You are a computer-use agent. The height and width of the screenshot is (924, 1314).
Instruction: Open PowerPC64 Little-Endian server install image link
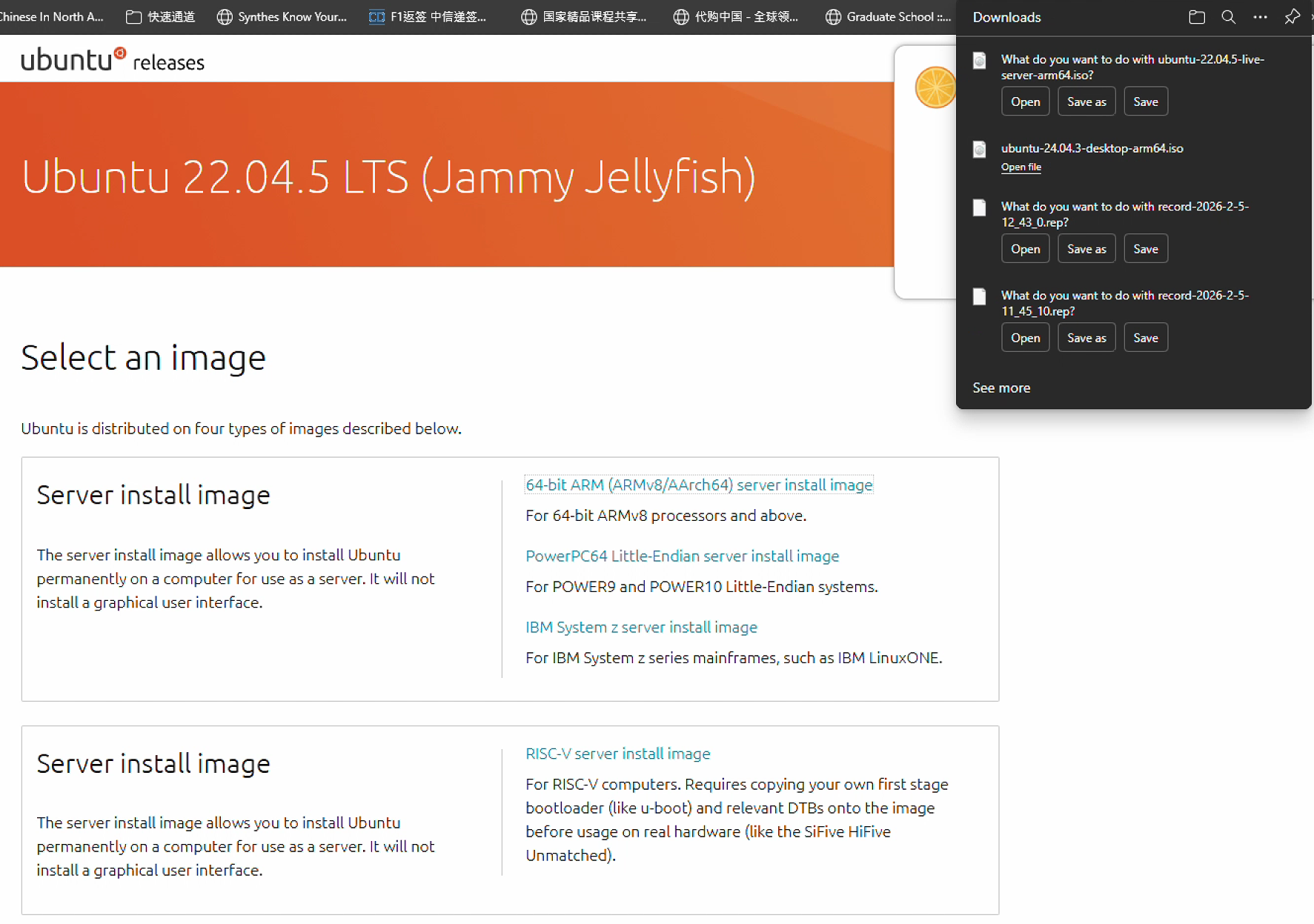(682, 556)
